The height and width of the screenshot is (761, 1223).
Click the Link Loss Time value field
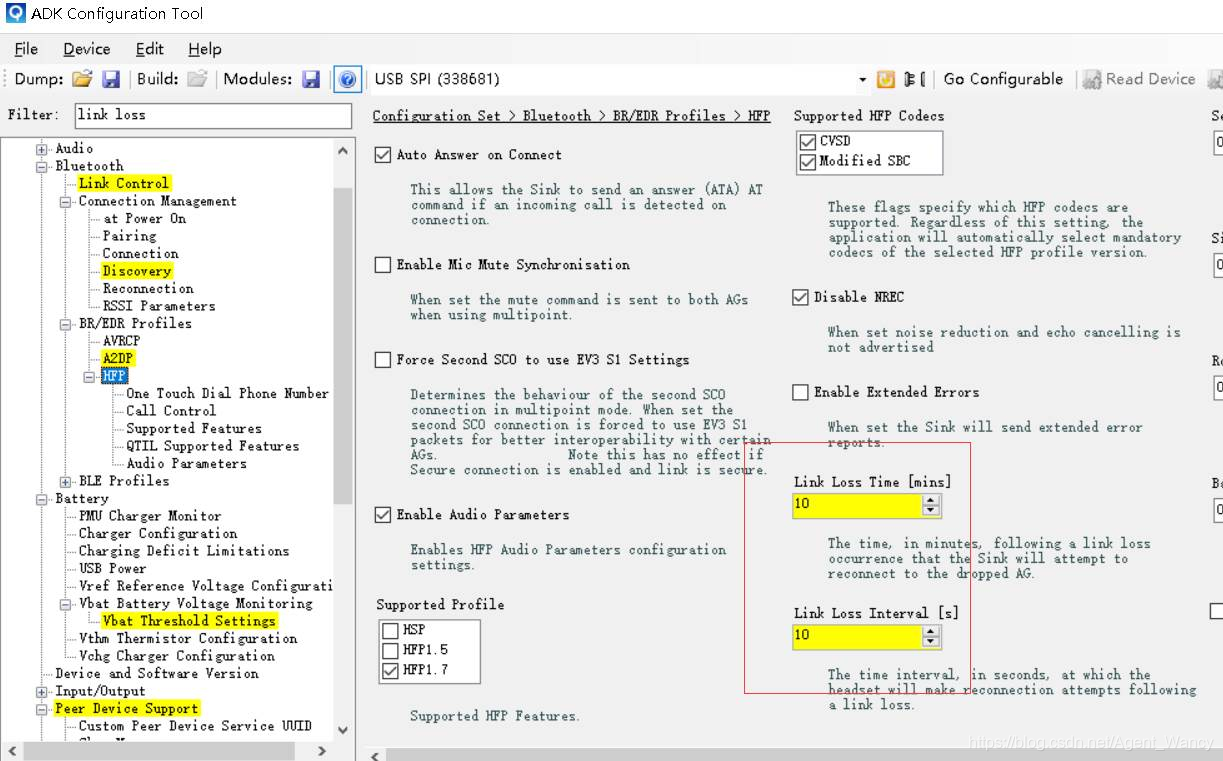tap(857, 504)
